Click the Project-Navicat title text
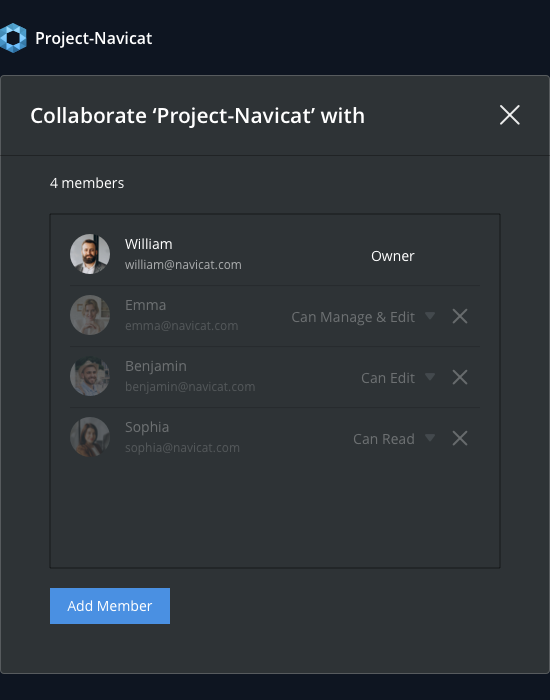This screenshot has height=700, width=550. click(x=94, y=38)
